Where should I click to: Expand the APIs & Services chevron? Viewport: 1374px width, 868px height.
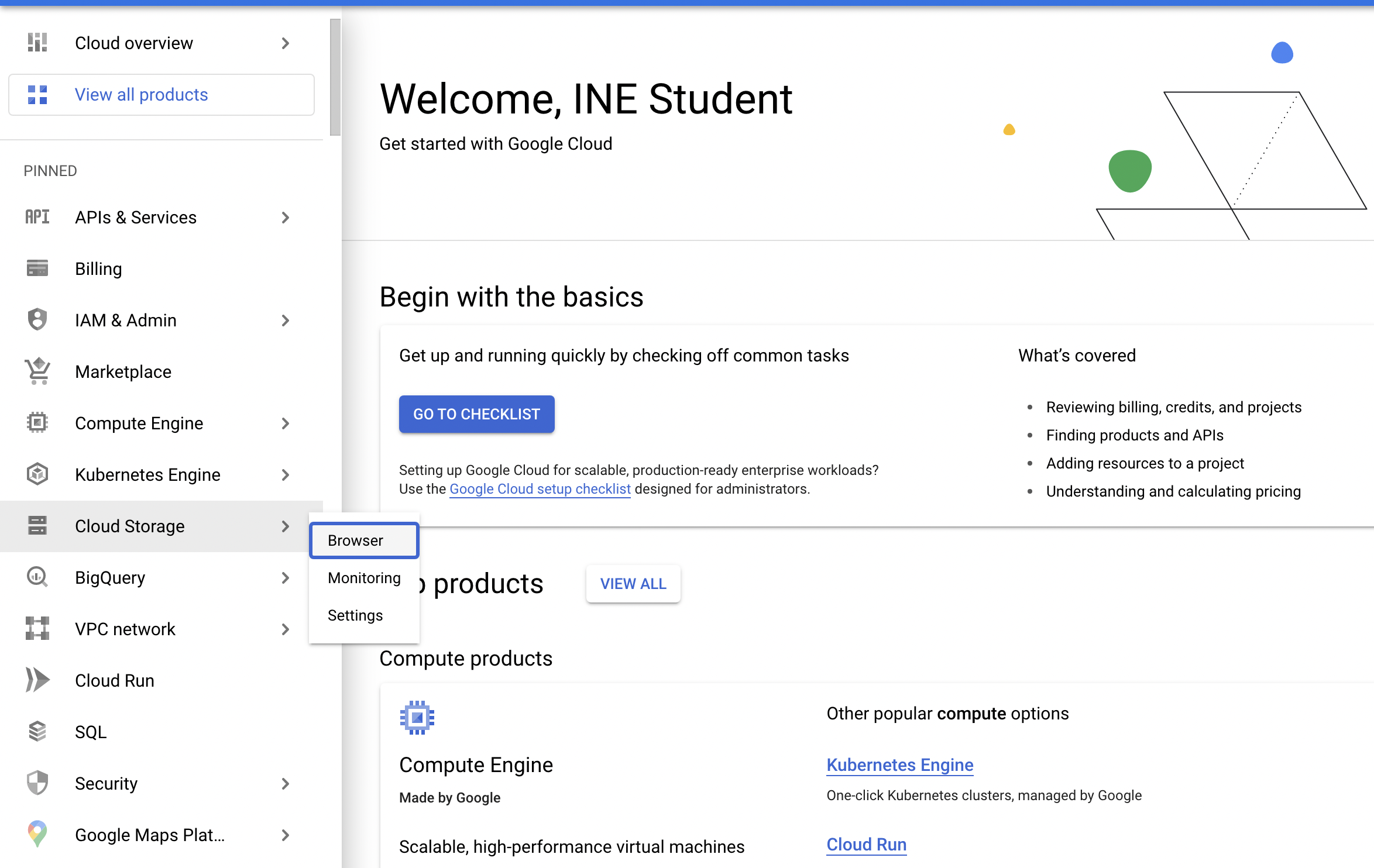pyautogui.click(x=285, y=217)
